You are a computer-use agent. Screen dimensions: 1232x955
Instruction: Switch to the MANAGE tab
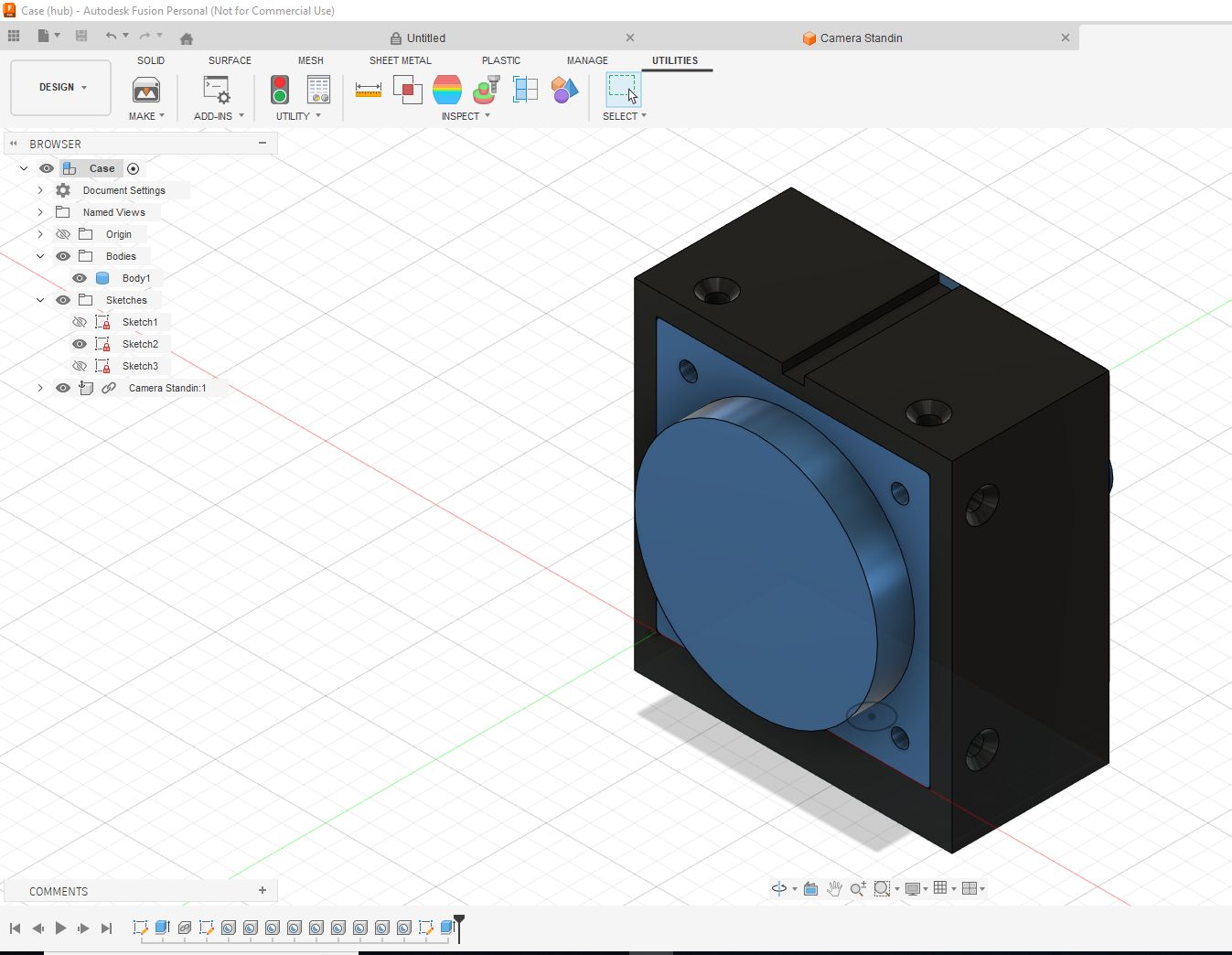587,60
